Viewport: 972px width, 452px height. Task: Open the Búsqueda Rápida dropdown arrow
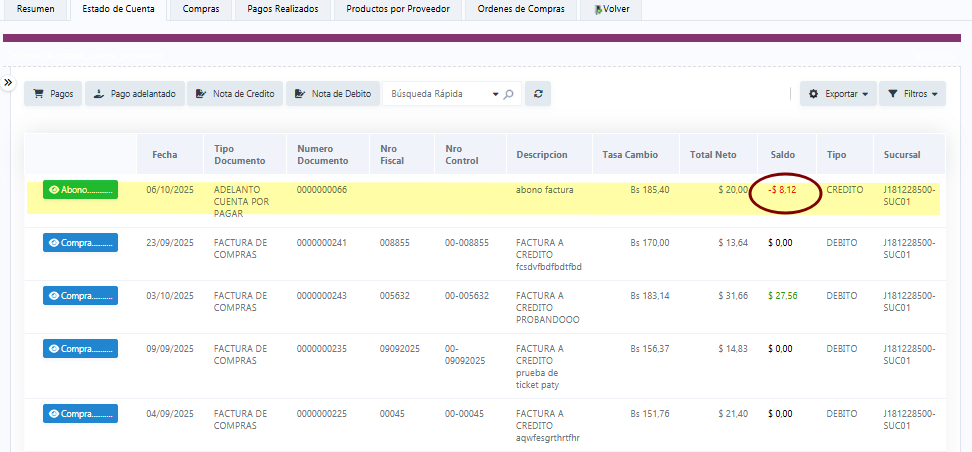[495, 94]
